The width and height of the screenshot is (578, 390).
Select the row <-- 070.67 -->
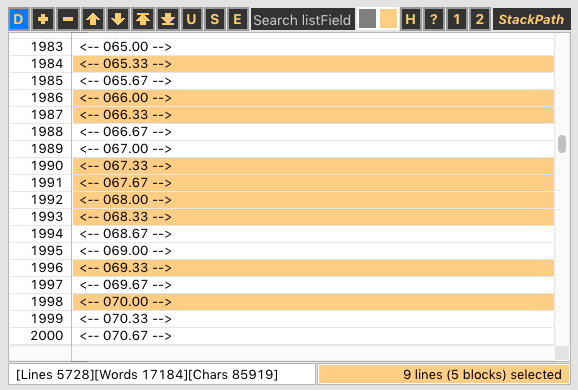(x=313, y=335)
